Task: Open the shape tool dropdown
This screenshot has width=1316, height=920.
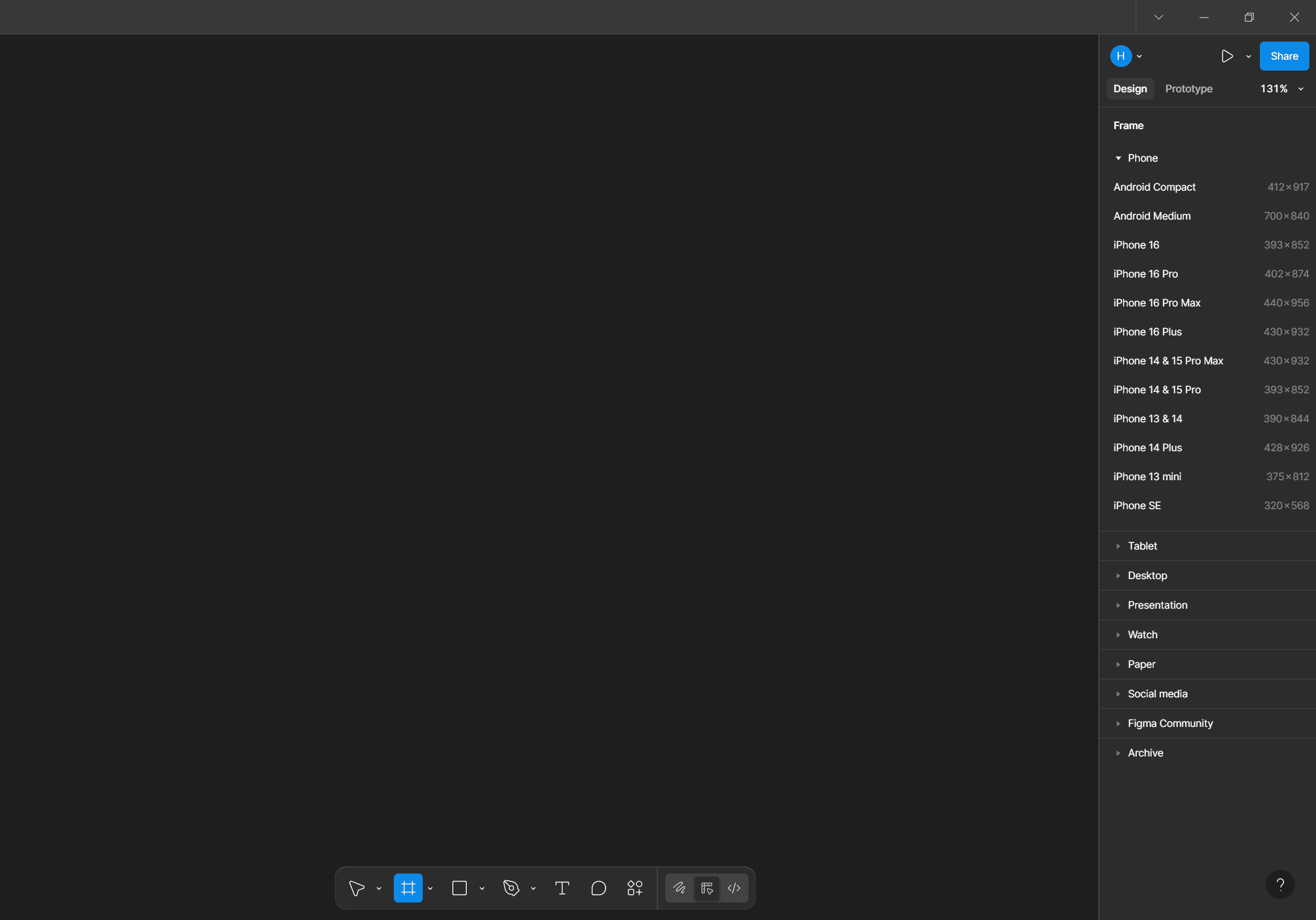Action: coord(481,888)
